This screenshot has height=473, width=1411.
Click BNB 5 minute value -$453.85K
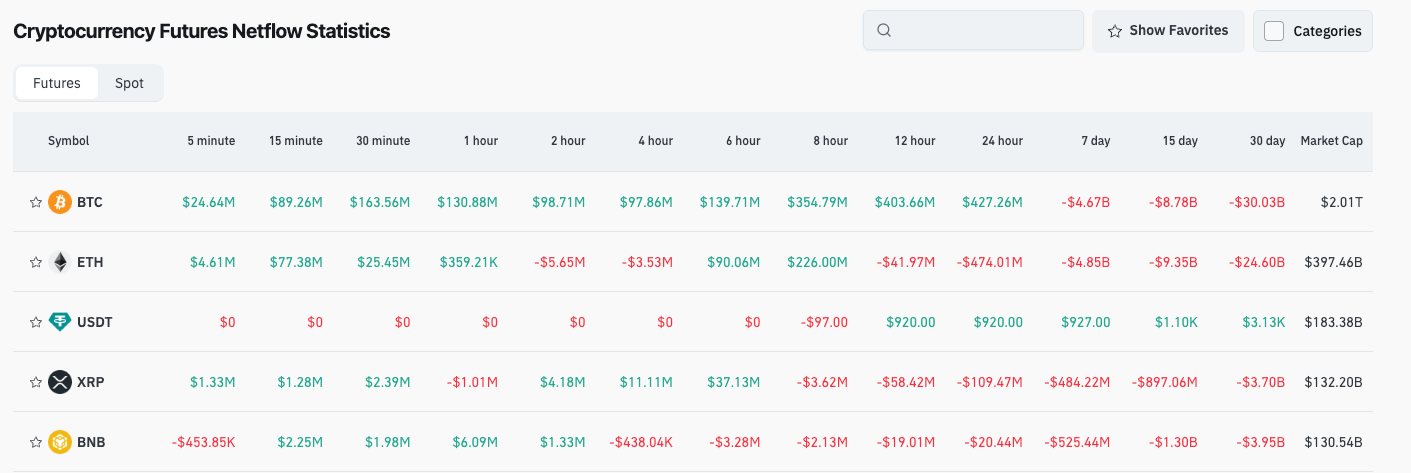point(203,442)
